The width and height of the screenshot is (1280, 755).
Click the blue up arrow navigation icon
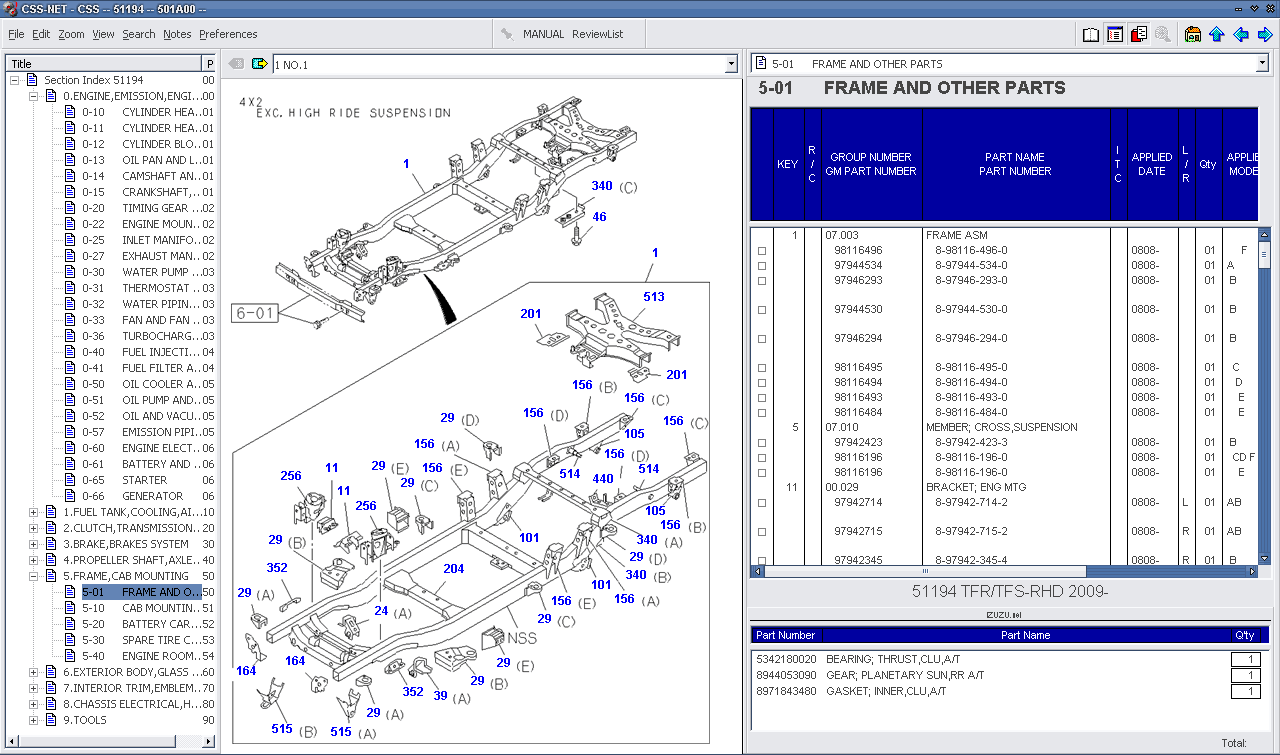point(1215,33)
